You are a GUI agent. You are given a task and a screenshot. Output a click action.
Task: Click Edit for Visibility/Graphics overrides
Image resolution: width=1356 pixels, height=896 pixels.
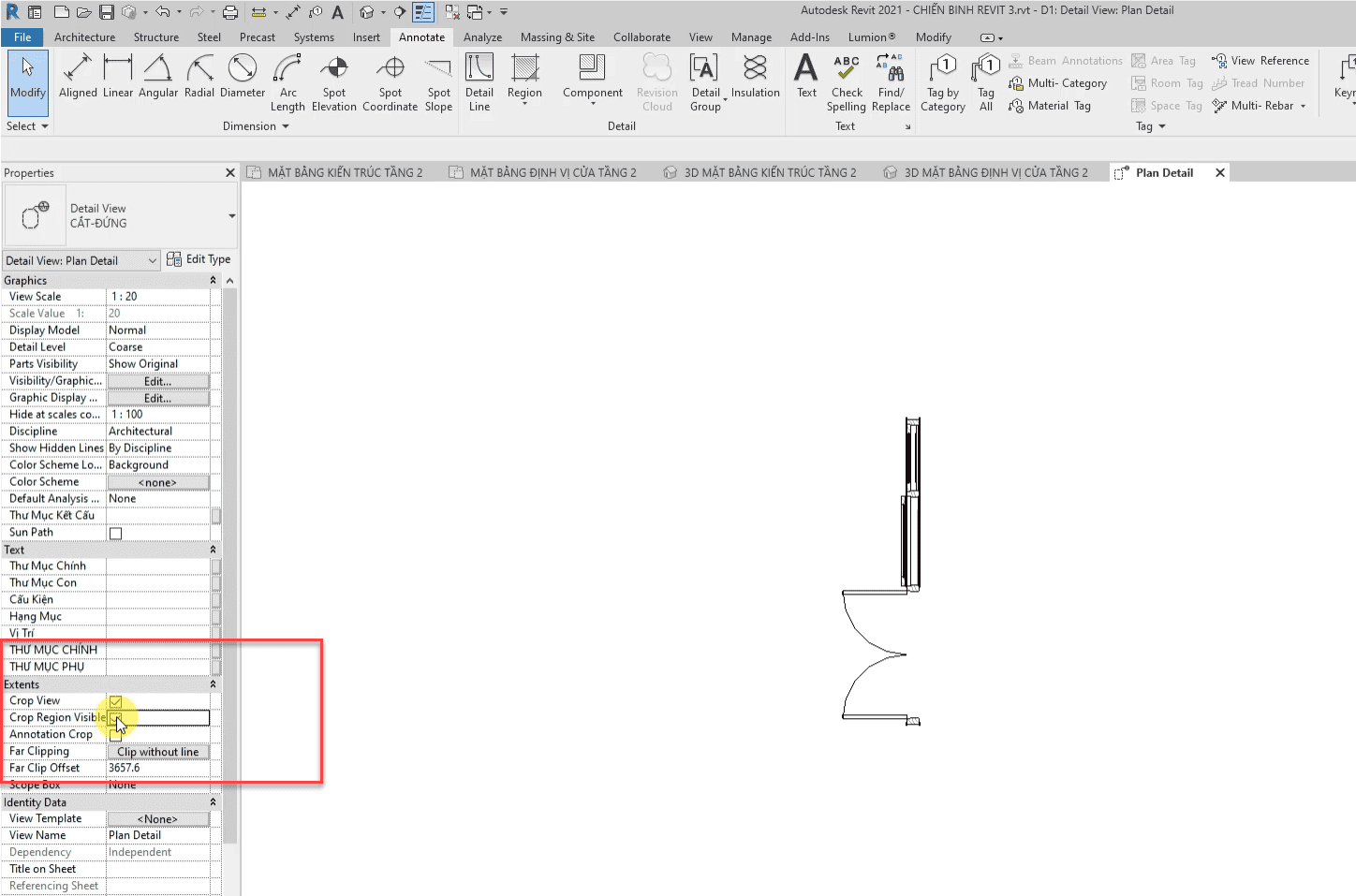point(158,381)
